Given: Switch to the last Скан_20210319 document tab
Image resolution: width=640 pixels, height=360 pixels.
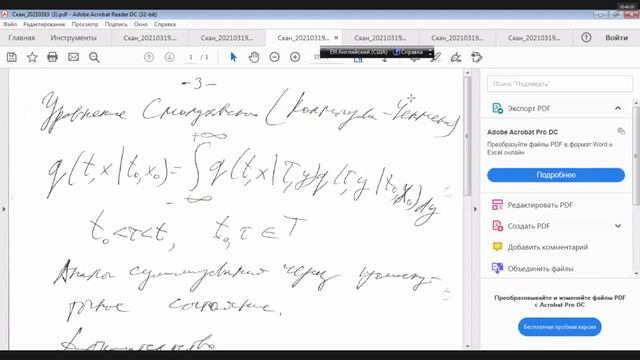Looking at the screenshot, I should [x=534, y=38].
